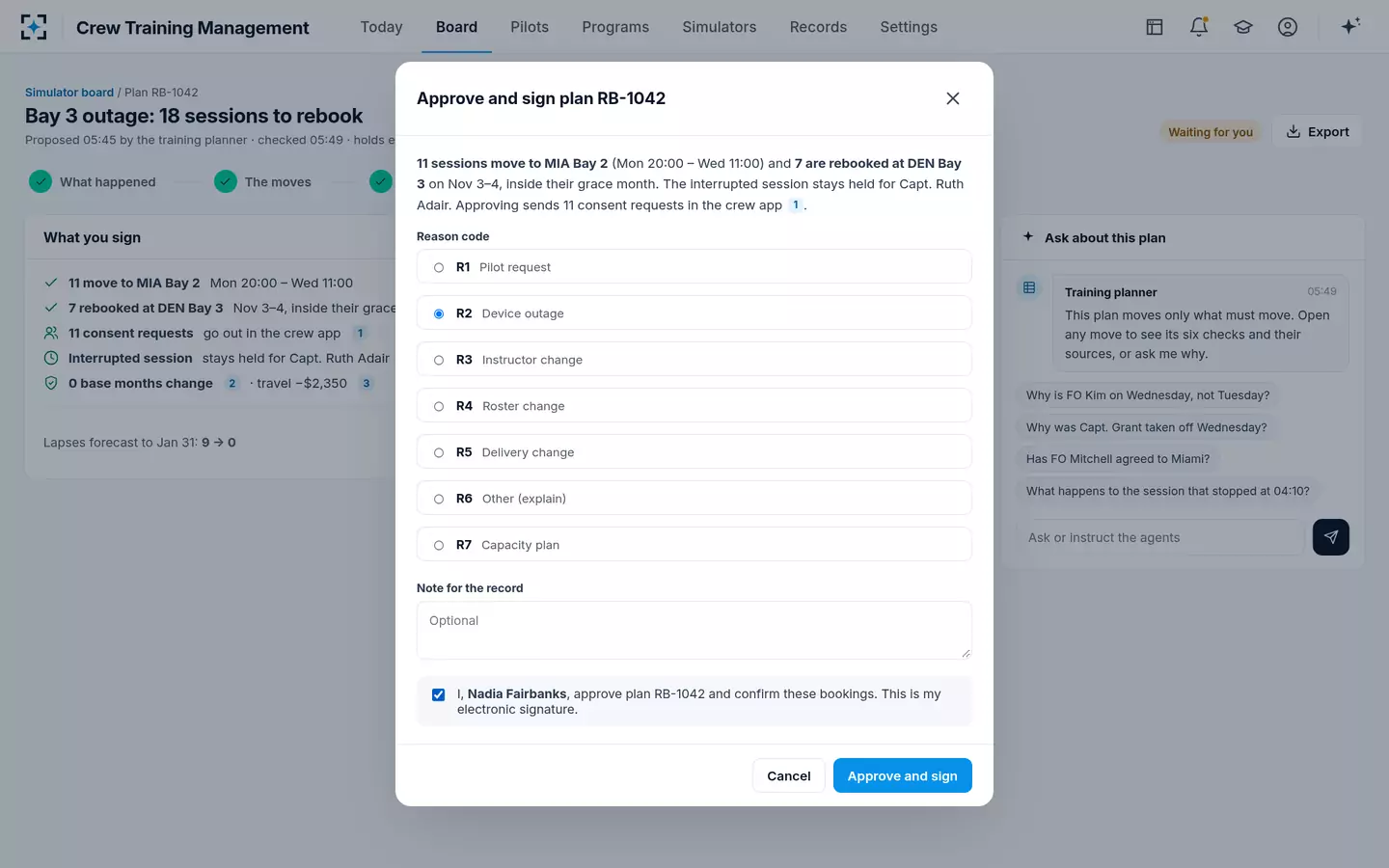Cancel the approval dialog
This screenshot has width=1389, height=868.
[x=789, y=775]
